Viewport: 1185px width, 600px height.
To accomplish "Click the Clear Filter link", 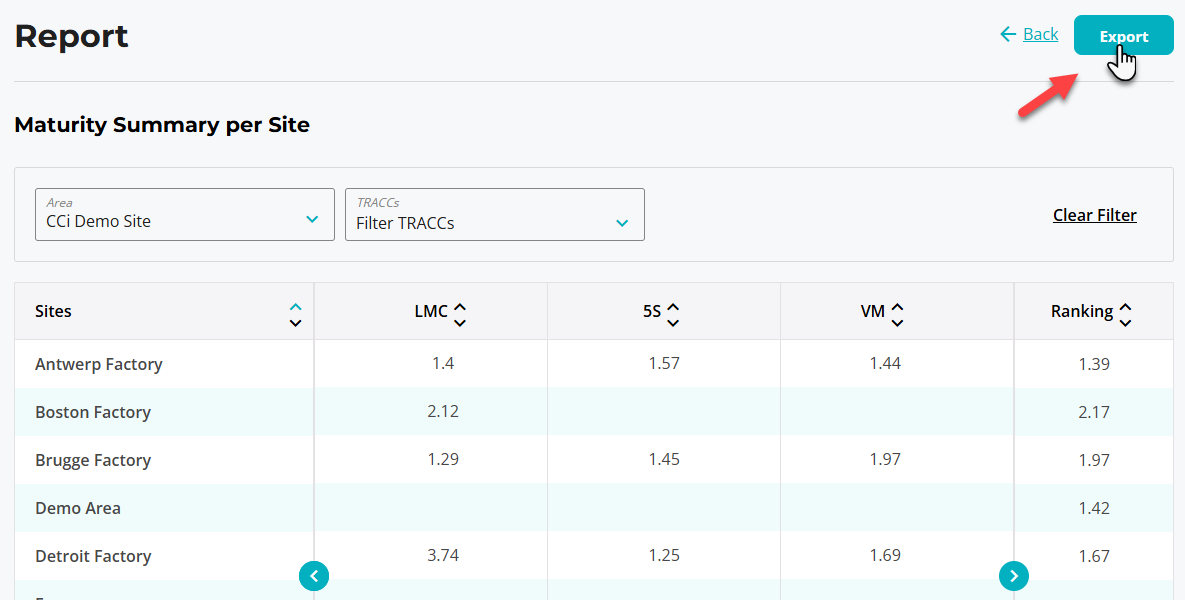I will tap(1094, 215).
